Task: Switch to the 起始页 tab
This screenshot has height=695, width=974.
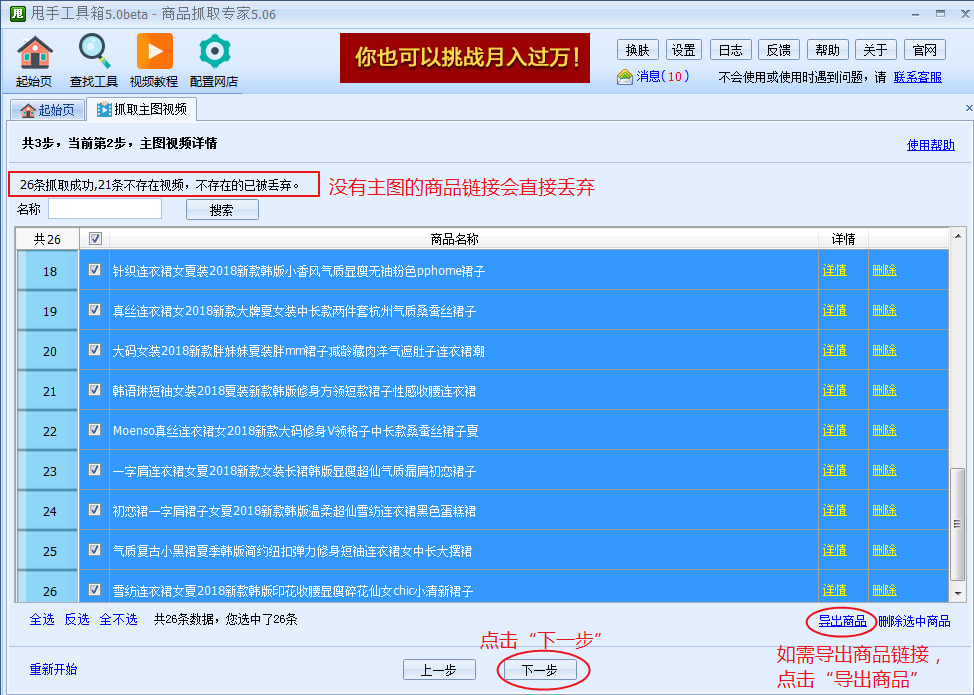Action: (46, 110)
